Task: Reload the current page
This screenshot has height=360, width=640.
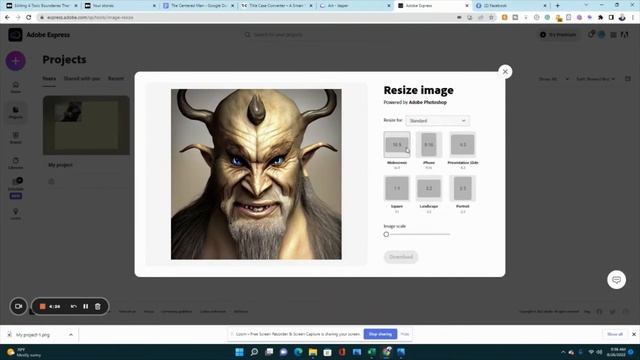Action: pos(29,18)
